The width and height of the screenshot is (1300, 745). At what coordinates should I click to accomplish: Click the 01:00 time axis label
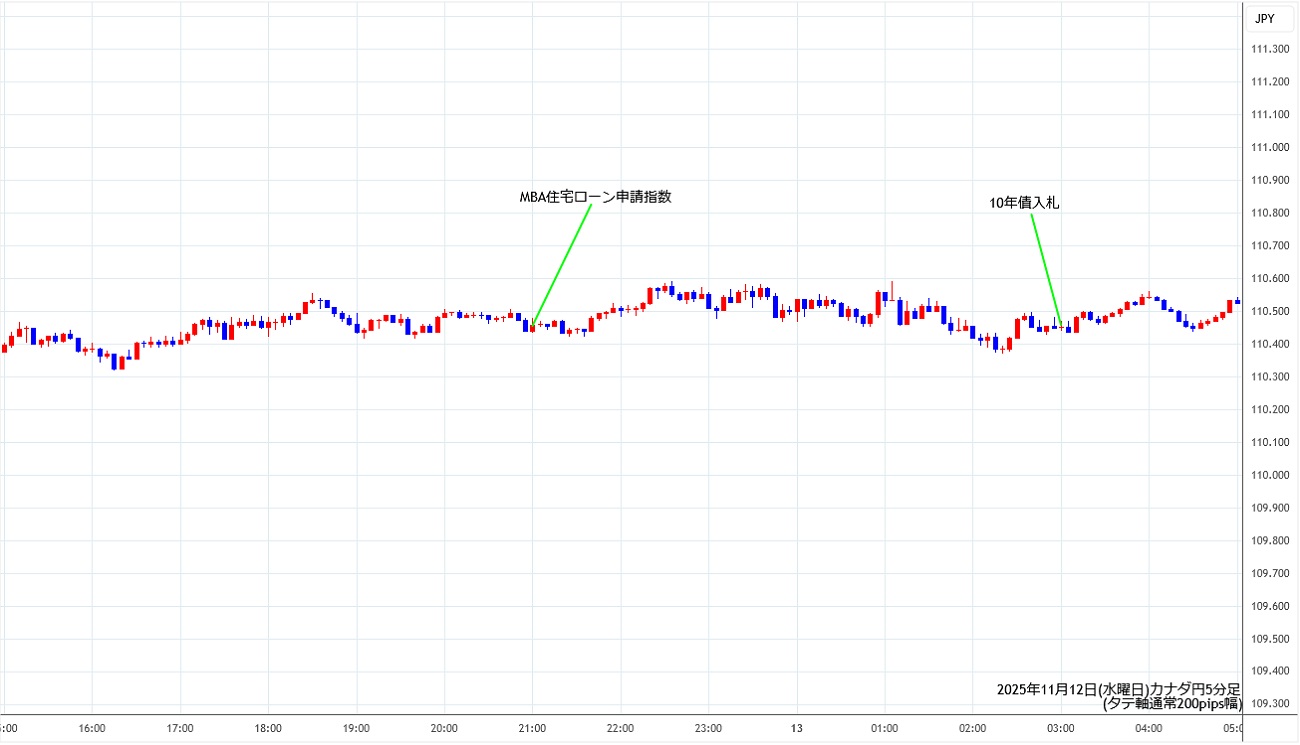[884, 728]
